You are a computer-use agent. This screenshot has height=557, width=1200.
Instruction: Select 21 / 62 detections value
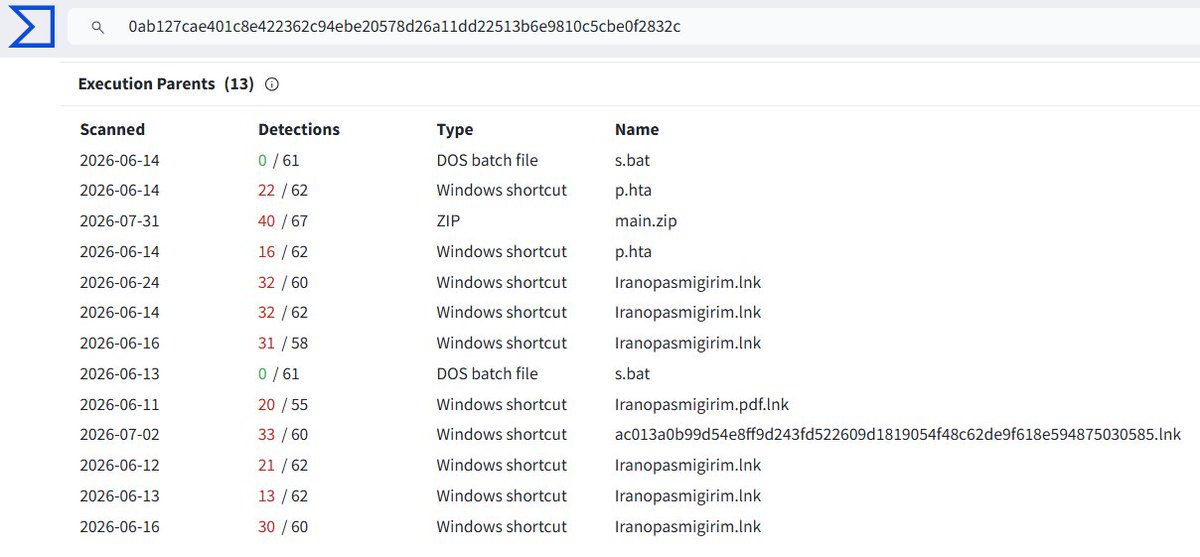tap(283, 465)
